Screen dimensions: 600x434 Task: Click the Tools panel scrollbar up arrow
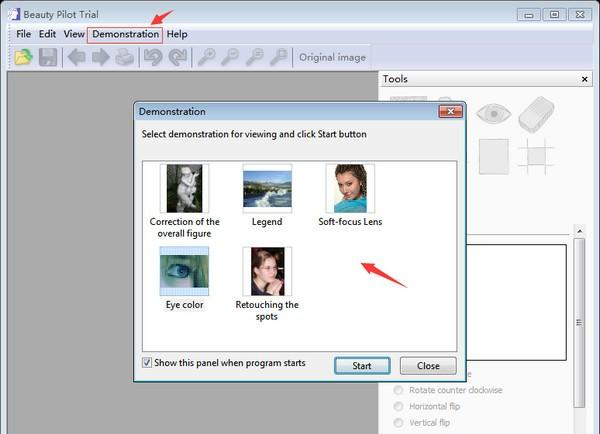click(x=580, y=231)
